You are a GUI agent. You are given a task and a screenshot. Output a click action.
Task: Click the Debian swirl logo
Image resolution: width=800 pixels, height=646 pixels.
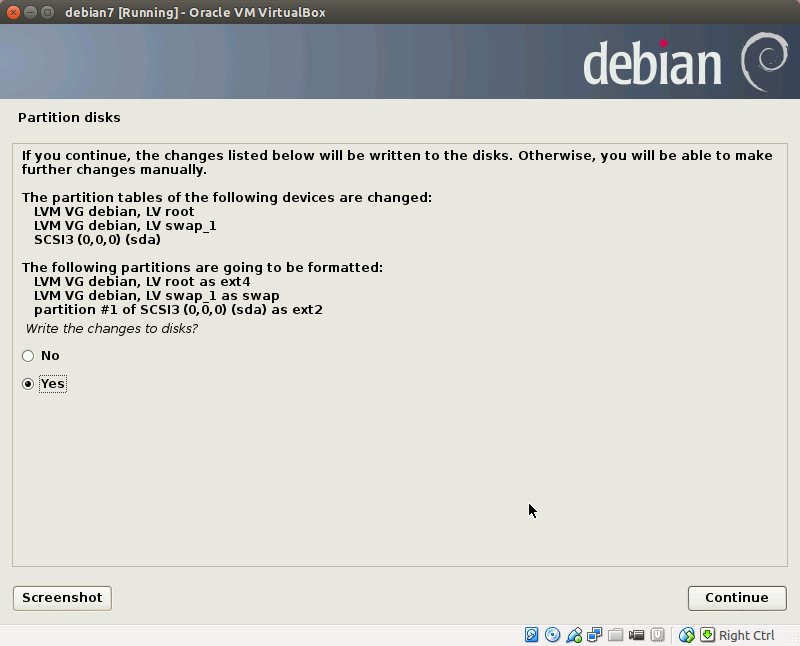764,61
